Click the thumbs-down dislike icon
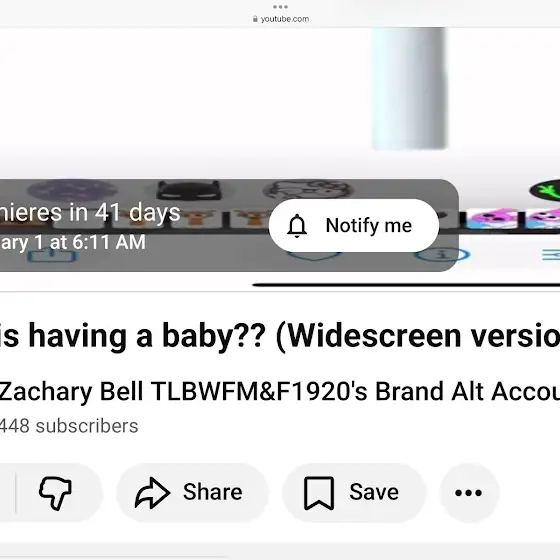The image size is (560, 560). 55,493
